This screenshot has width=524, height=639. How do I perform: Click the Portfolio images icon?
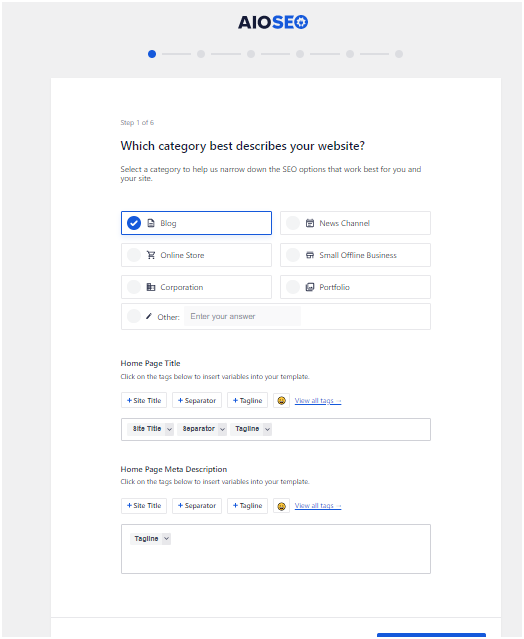[310, 287]
